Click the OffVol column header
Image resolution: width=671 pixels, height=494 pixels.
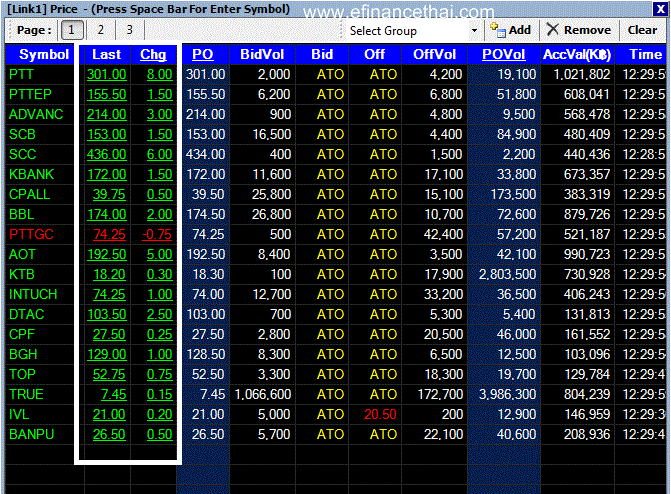click(434, 54)
